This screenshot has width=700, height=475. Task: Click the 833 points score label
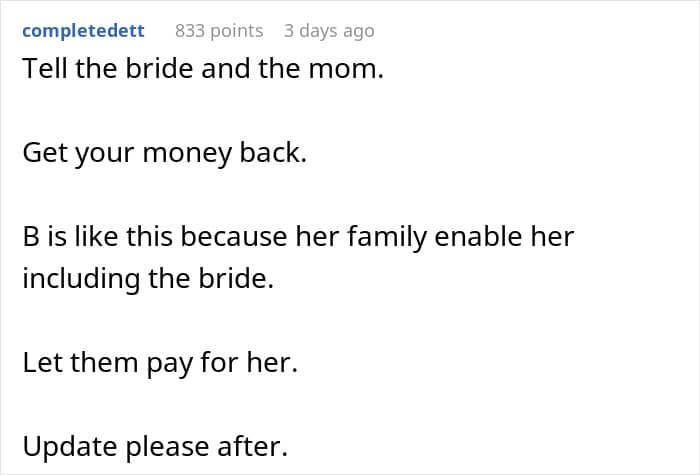(219, 31)
